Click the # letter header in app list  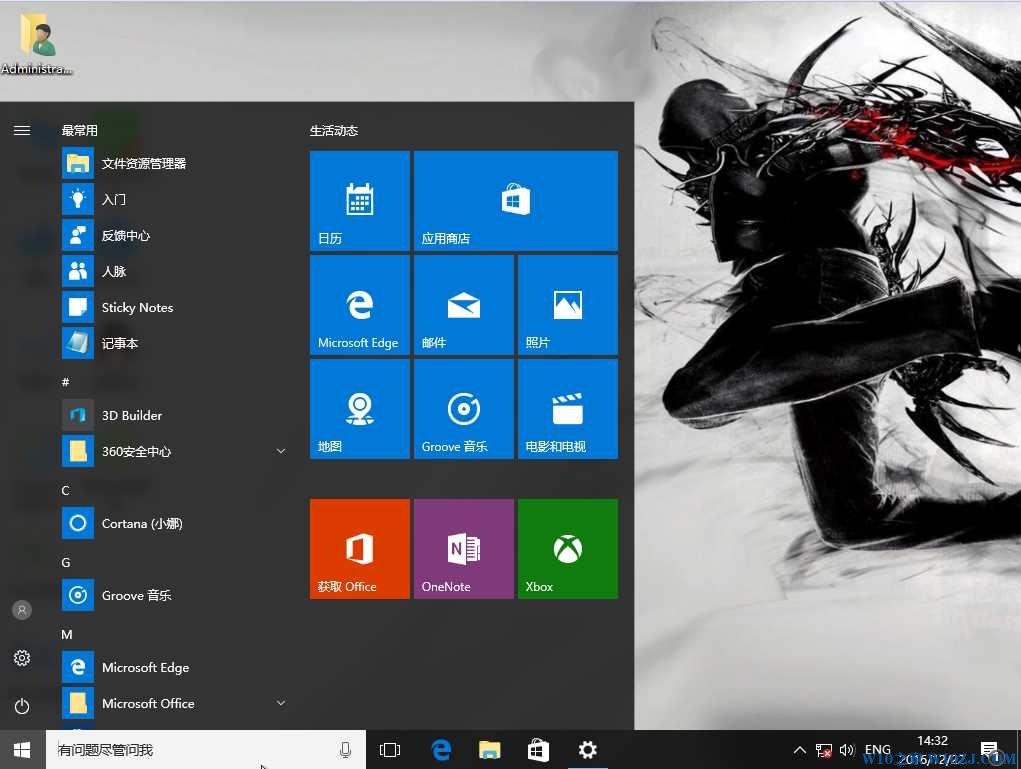click(65, 382)
